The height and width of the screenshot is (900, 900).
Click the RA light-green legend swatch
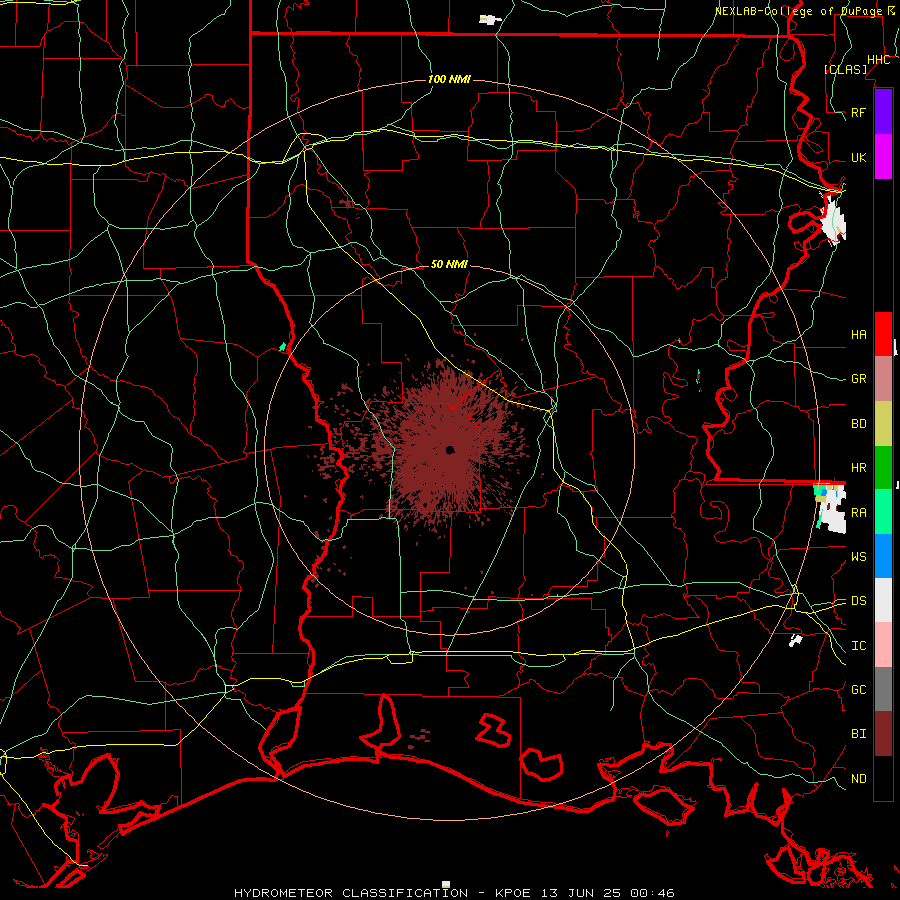pos(883,512)
